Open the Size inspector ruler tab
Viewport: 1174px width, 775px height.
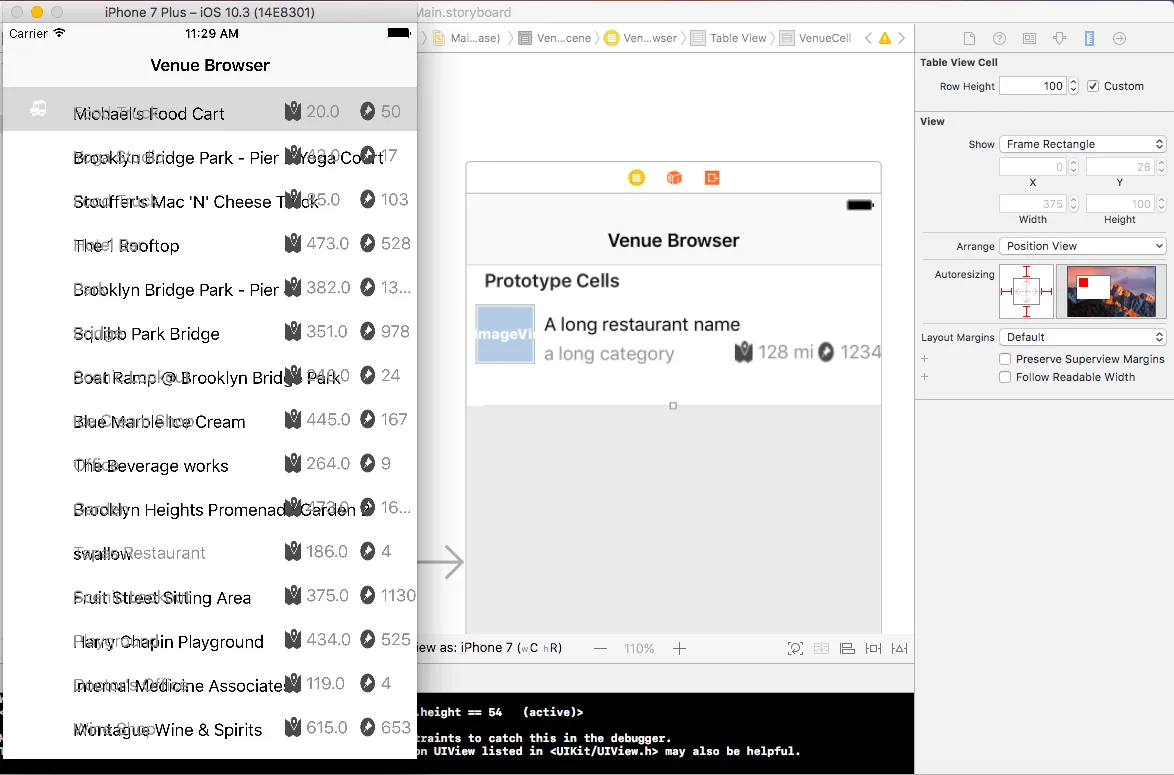tap(1089, 38)
